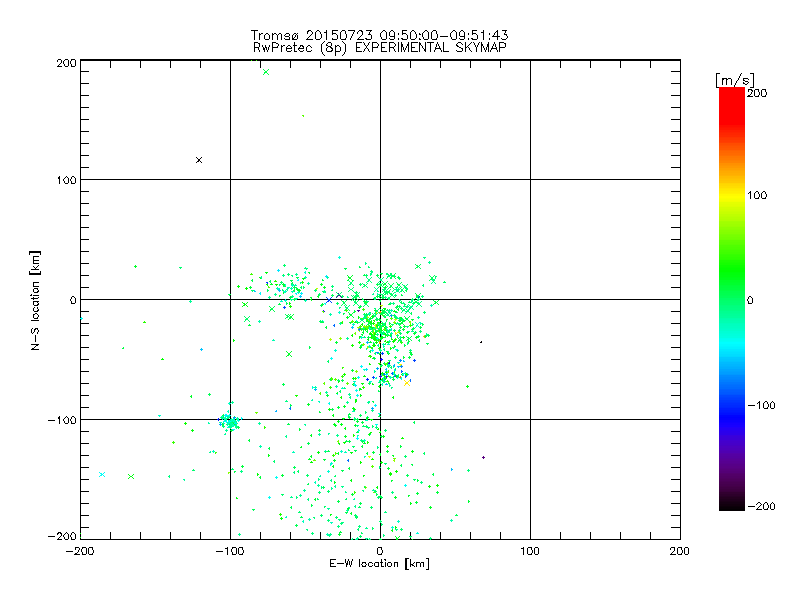Click the colorbar '200' tick label

pos(757,93)
